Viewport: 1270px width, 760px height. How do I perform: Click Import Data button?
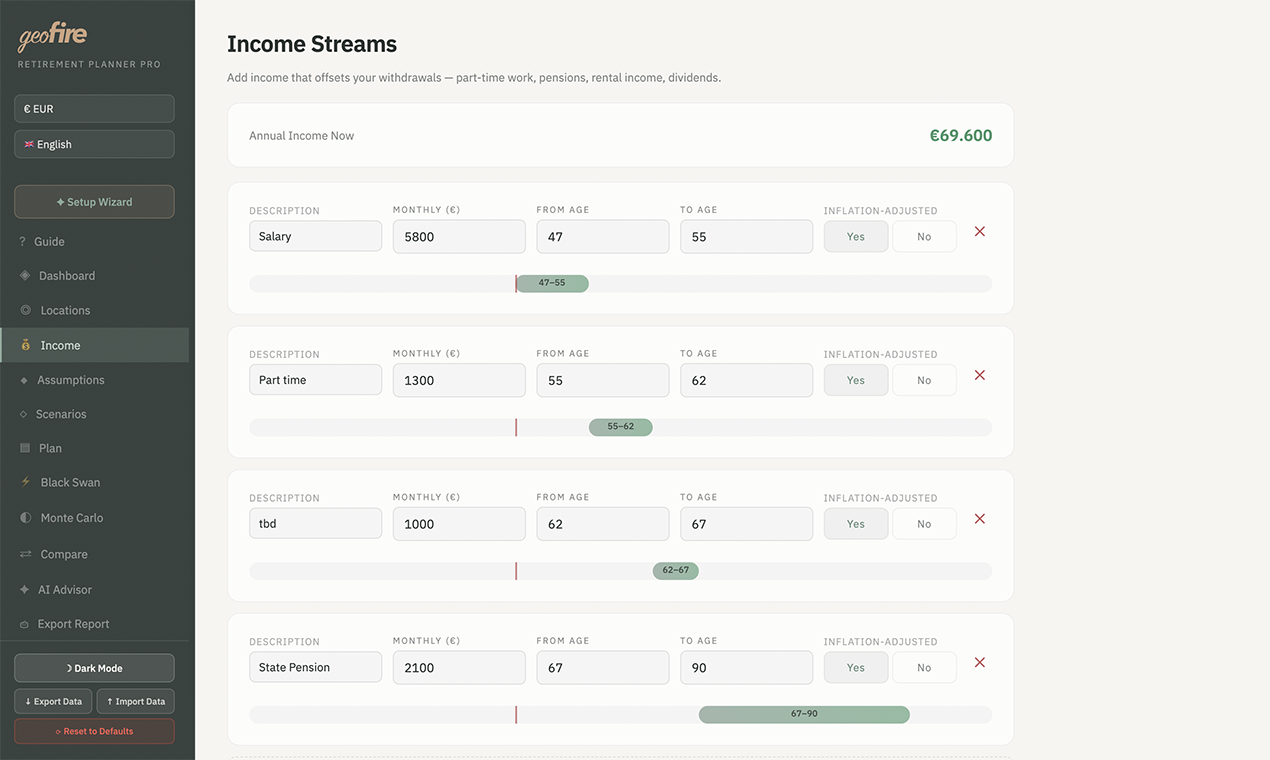(136, 701)
